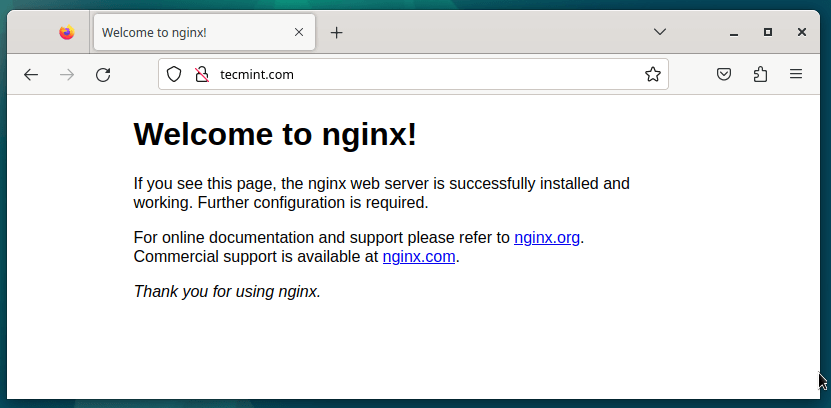Open a new tab with plus button
The image size is (831, 408).
tap(337, 33)
